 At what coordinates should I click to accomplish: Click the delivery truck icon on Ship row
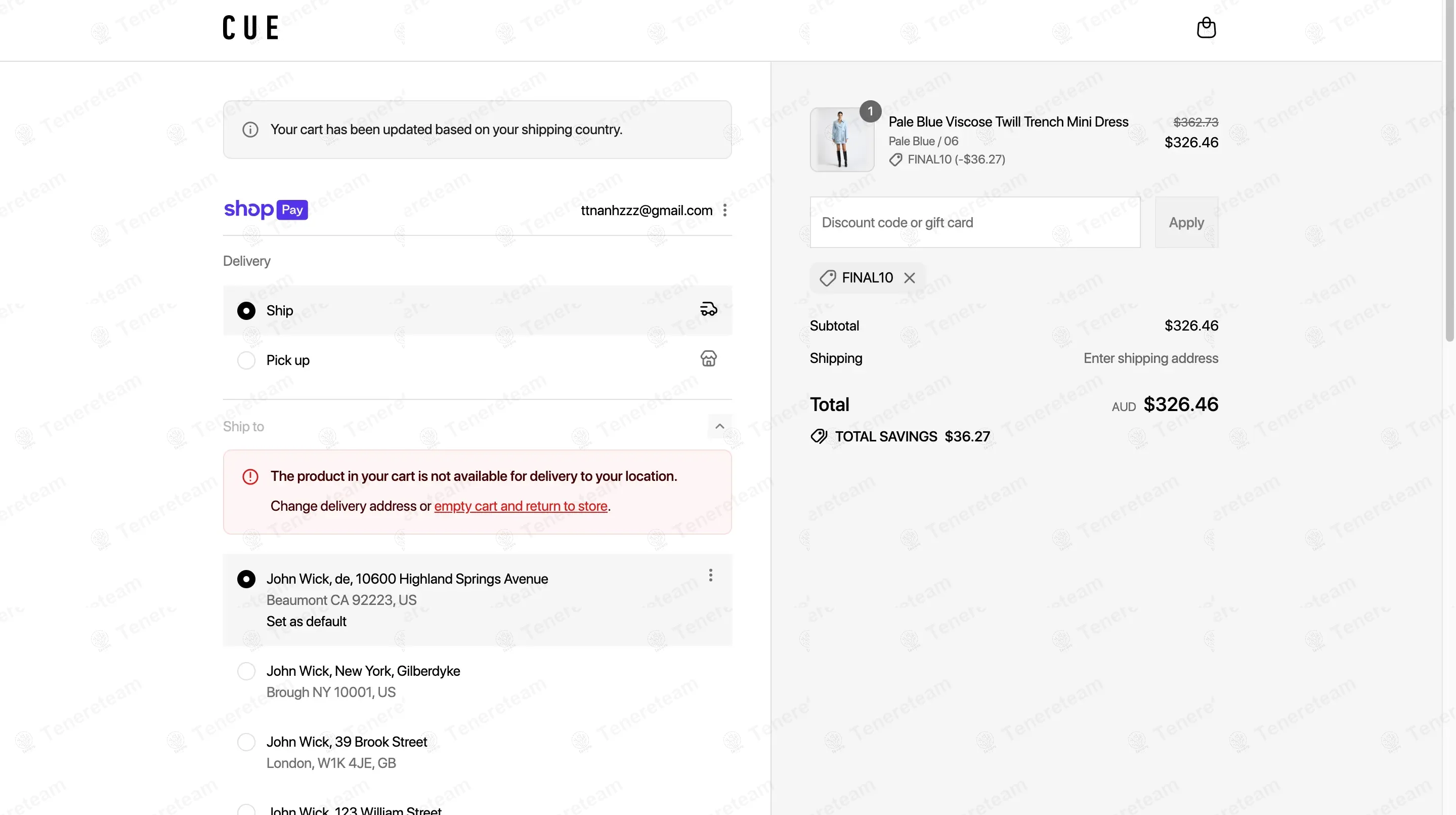[x=708, y=309]
